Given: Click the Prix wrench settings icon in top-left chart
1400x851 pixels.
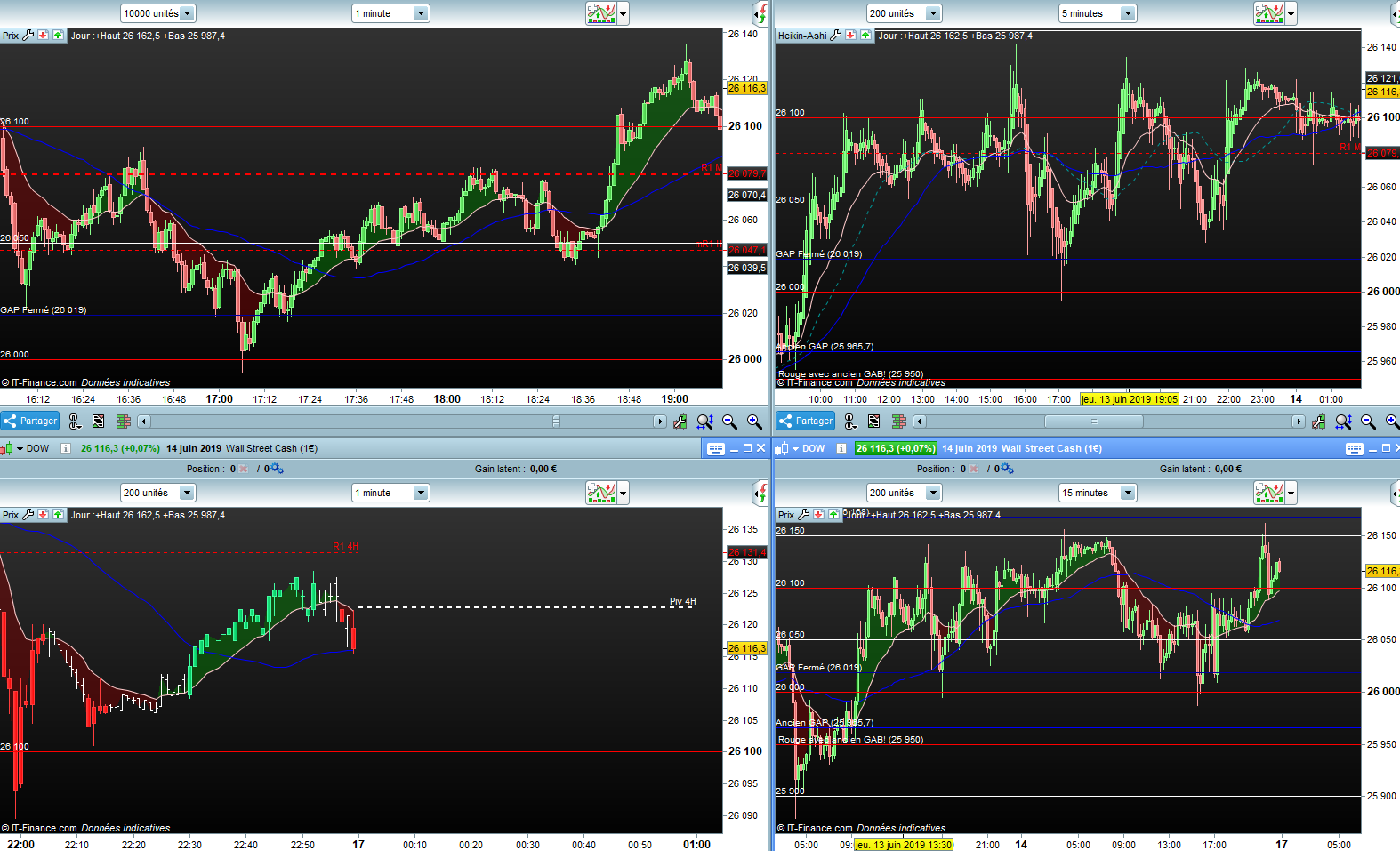Looking at the screenshot, I should click(28, 36).
